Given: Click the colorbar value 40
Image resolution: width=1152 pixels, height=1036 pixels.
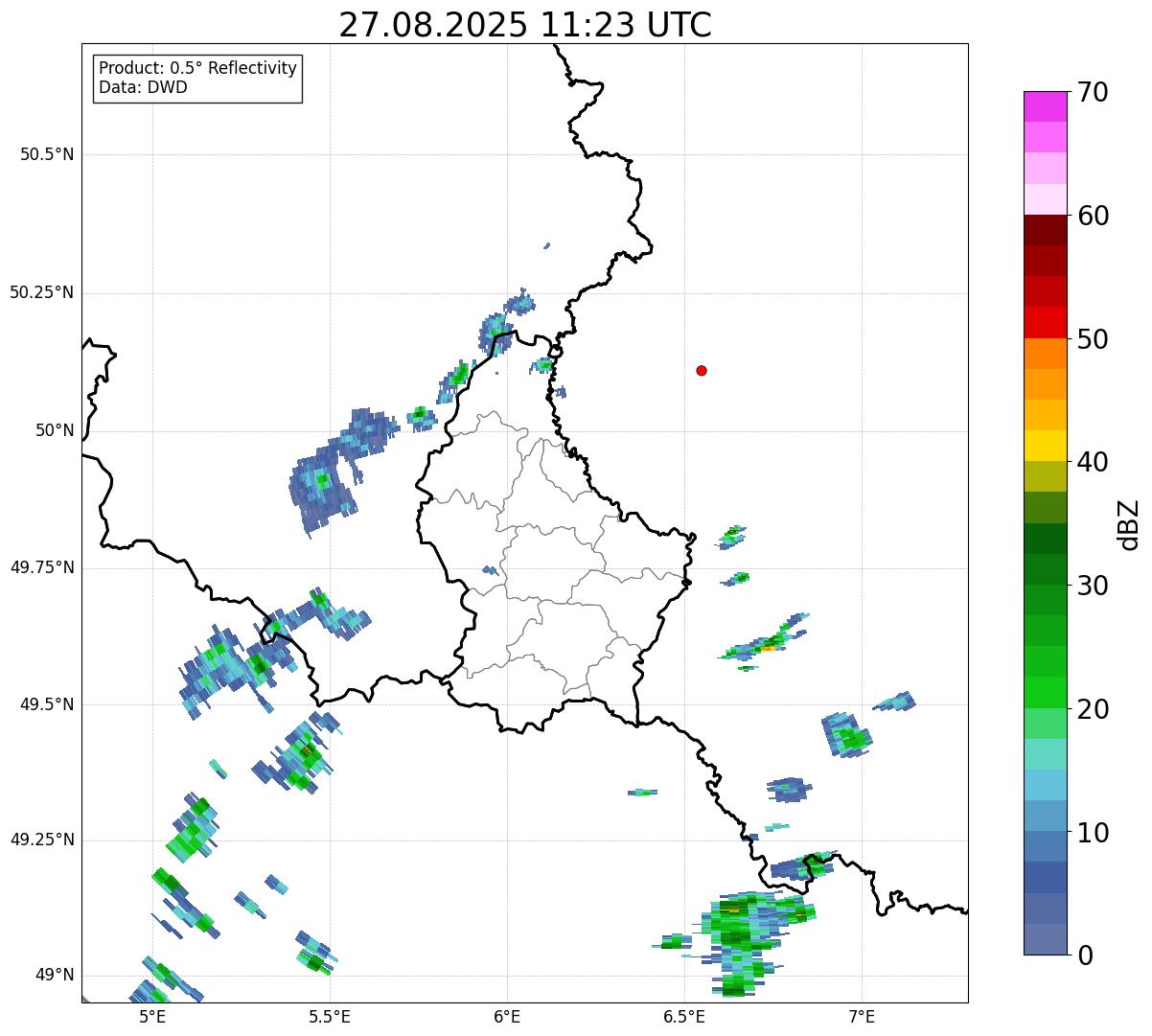Looking at the screenshot, I should (1093, 462).
